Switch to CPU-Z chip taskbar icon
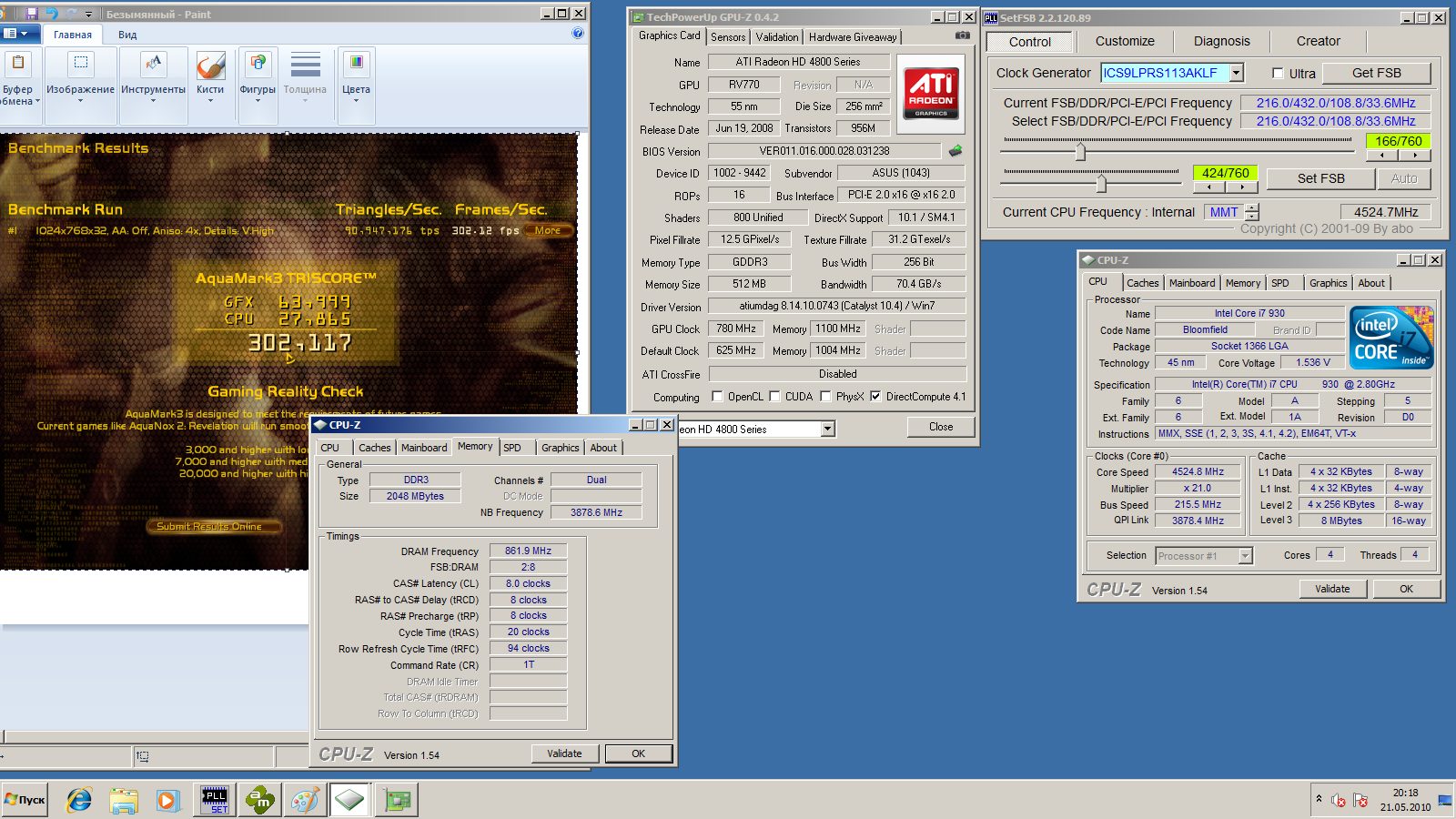 (349, 800)
